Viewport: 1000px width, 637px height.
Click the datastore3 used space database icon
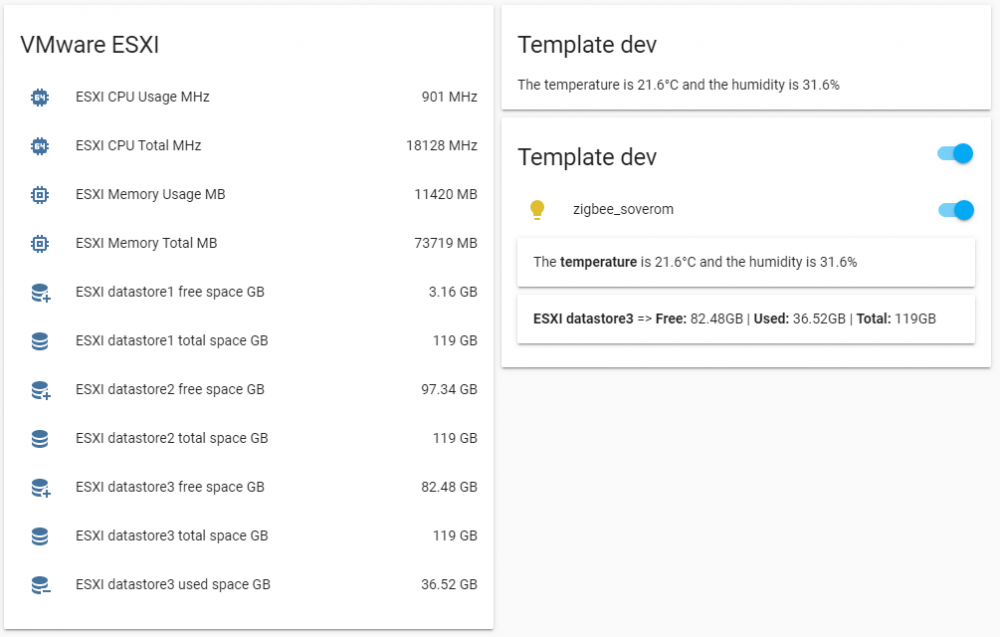[x=40, y=585]
